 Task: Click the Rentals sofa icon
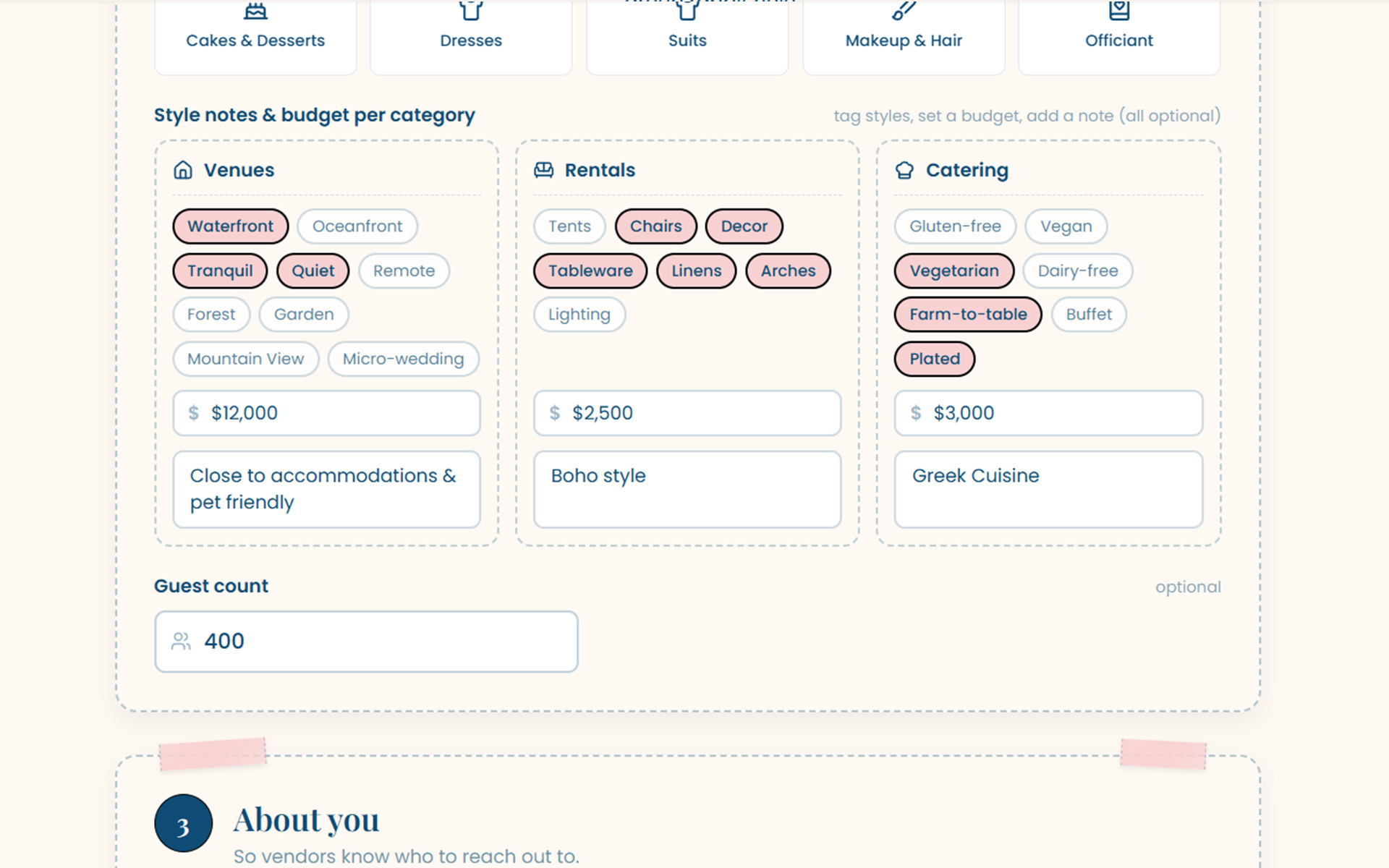[544, 170]
